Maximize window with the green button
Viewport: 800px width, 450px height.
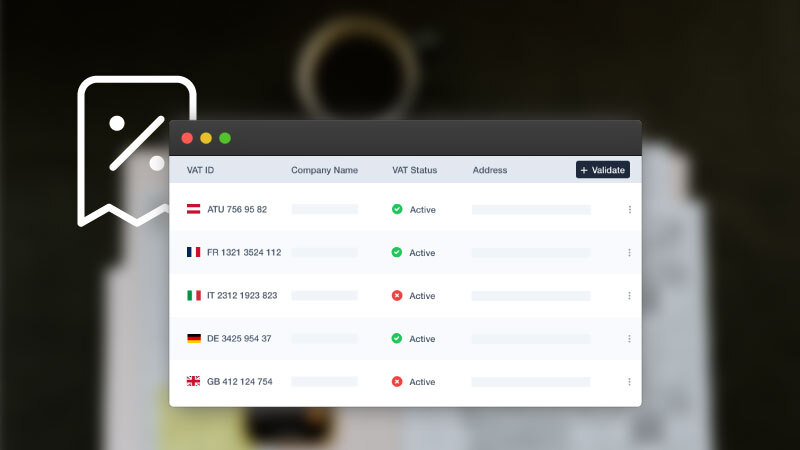click(x=225, y=138)
